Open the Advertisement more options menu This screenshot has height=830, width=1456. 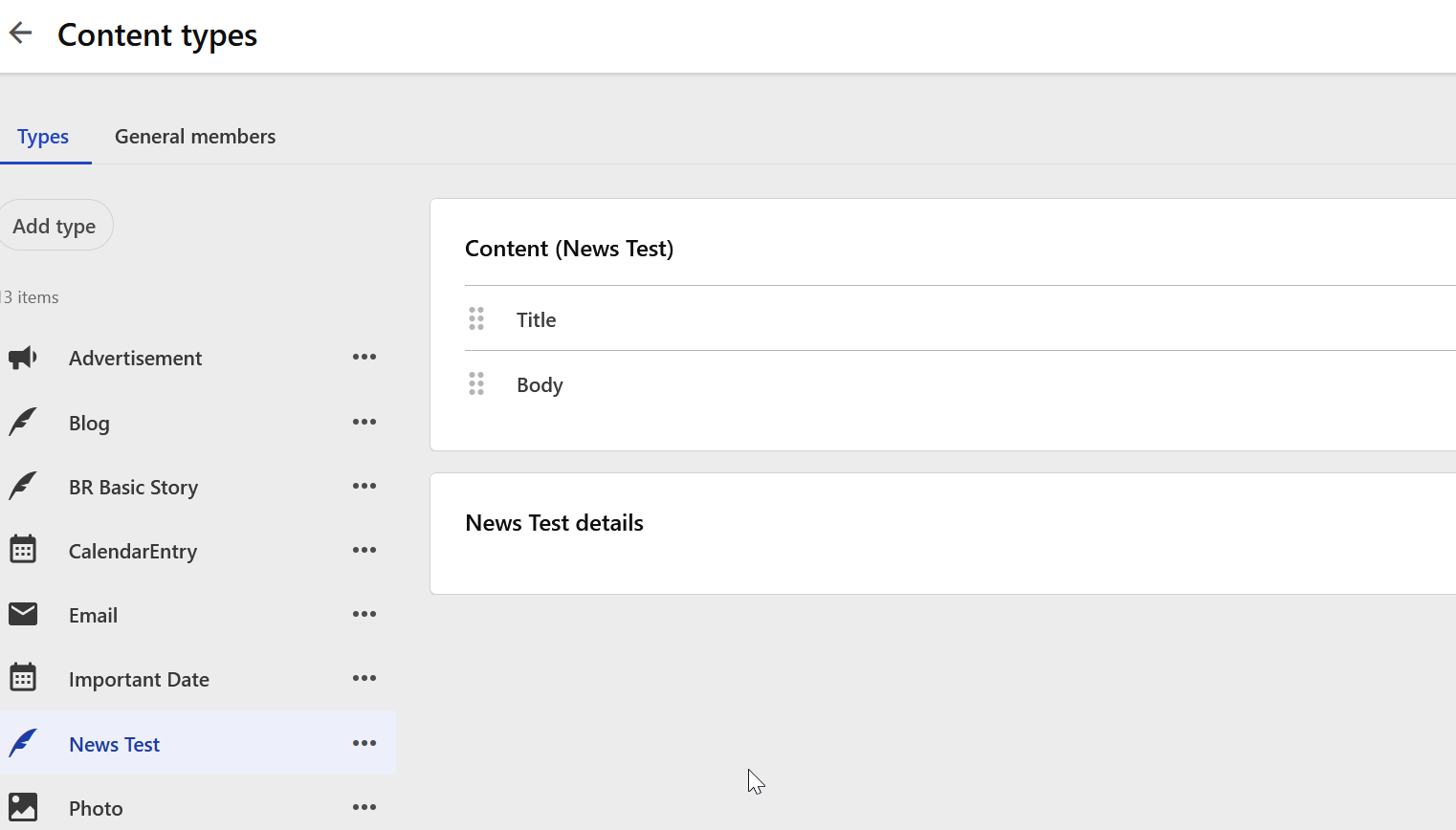click(364, 357)
